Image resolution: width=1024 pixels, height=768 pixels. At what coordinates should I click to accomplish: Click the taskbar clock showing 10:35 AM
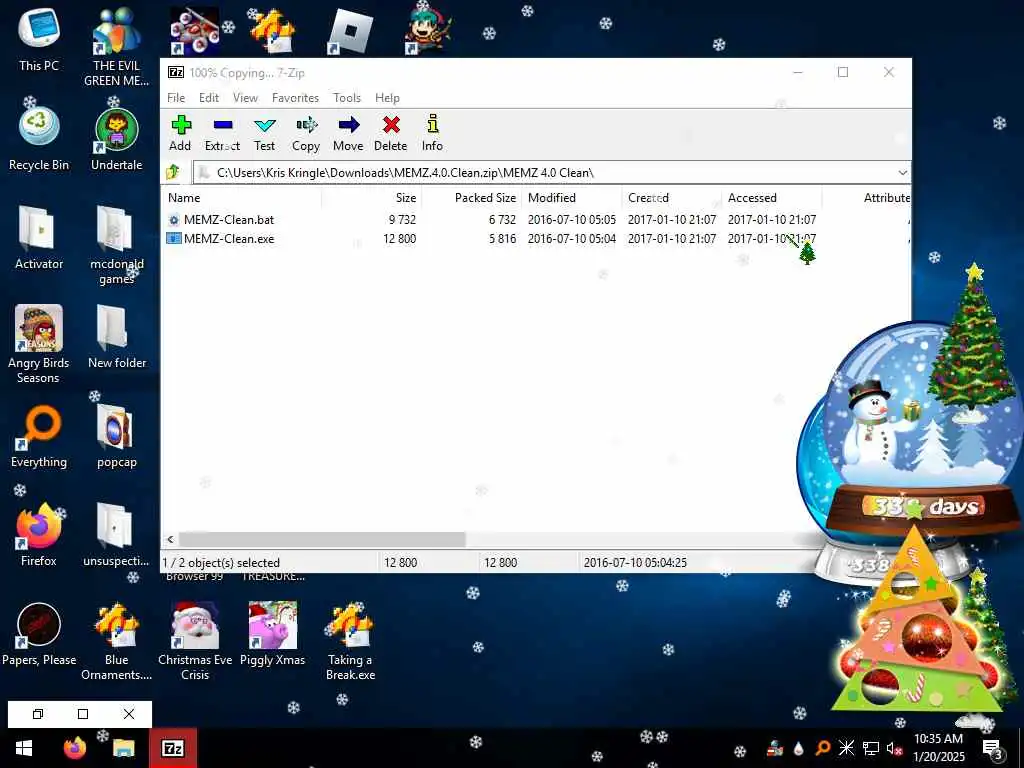click(938, 748)
